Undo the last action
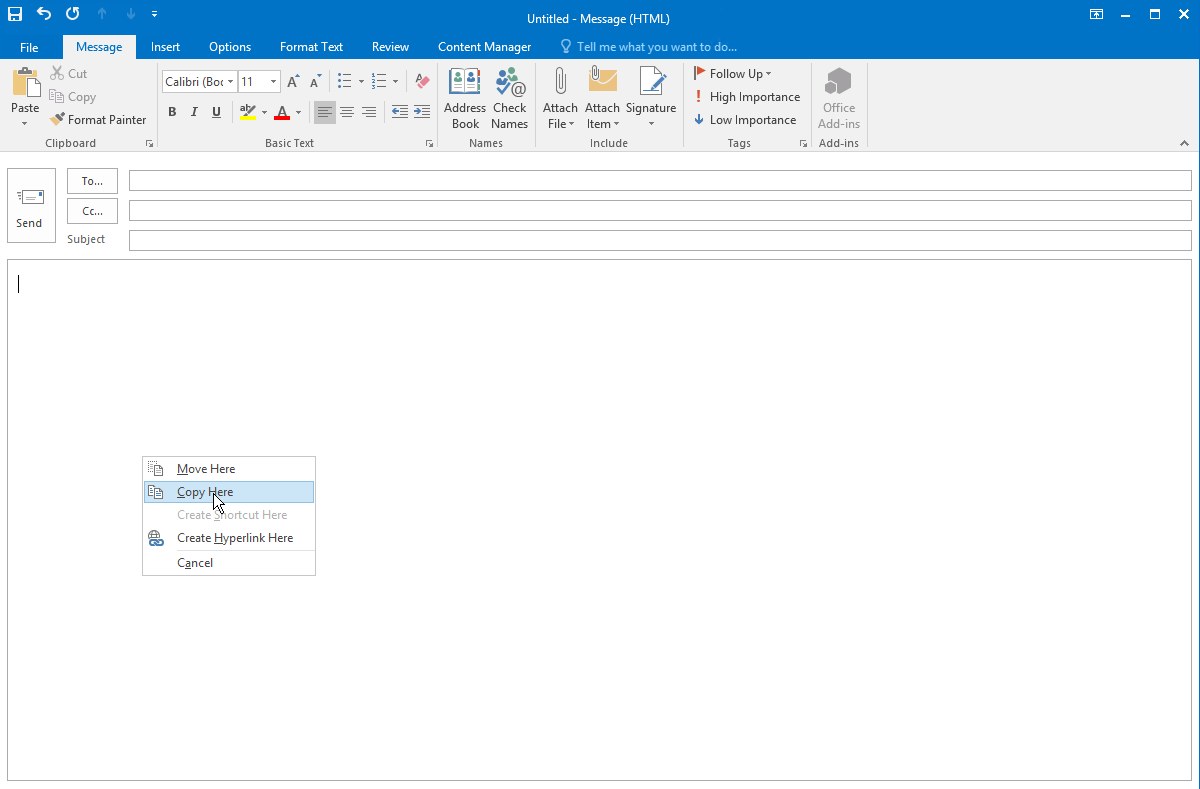Image resolution: width=1200 pixels, height=789 pixels. 44,14
